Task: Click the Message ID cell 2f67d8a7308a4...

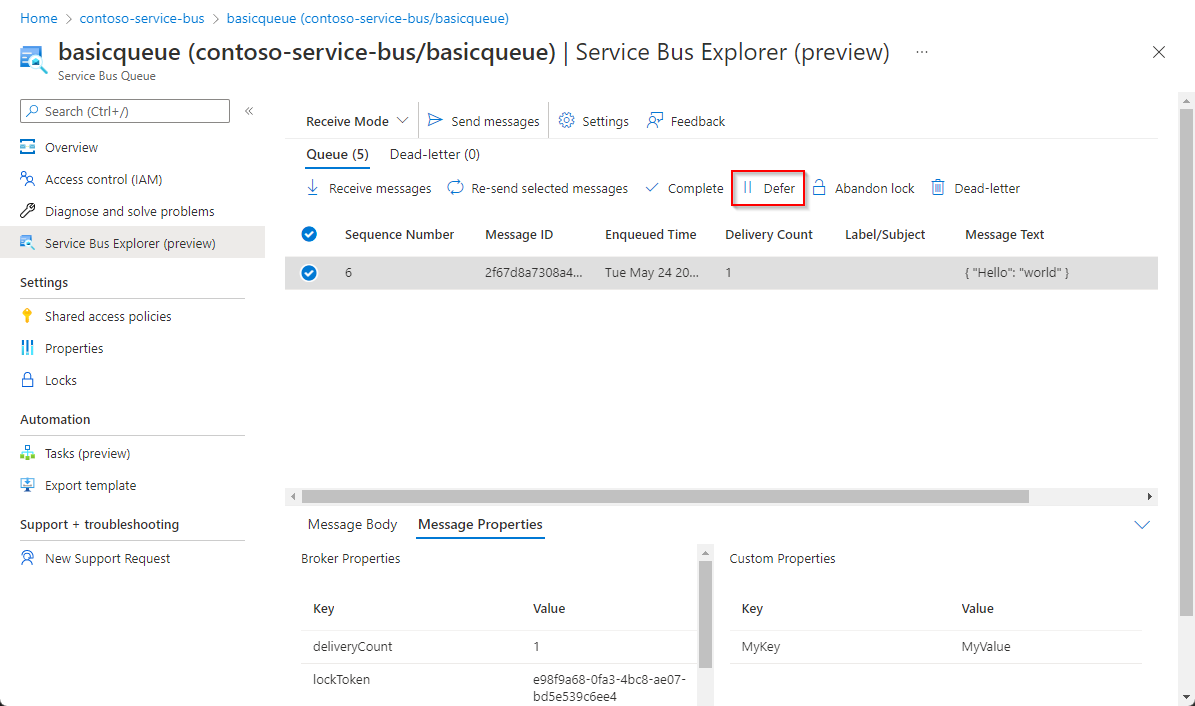Action: point(533,272)
